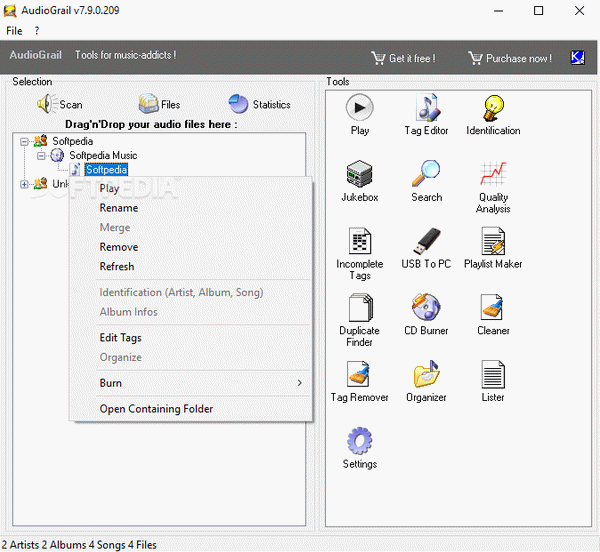
Task: Open the Lister tool
Action: [x=493, y=374]
